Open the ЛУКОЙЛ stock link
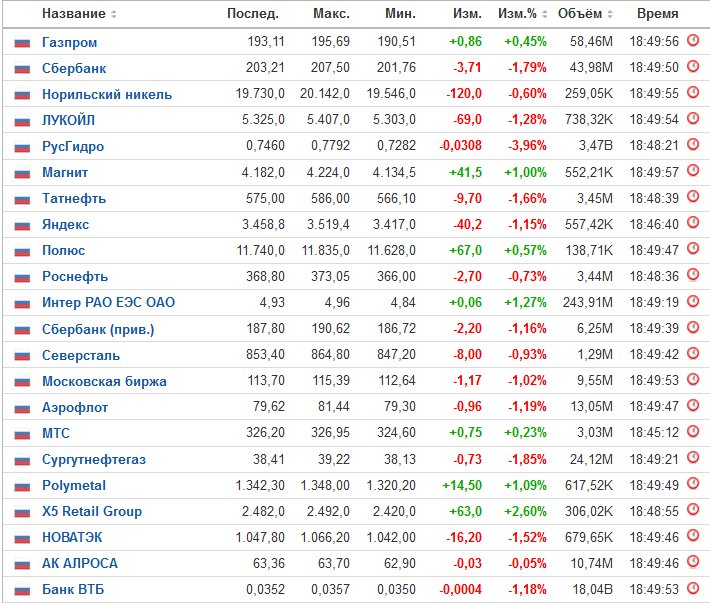The image size is (710, 603). 68,120
